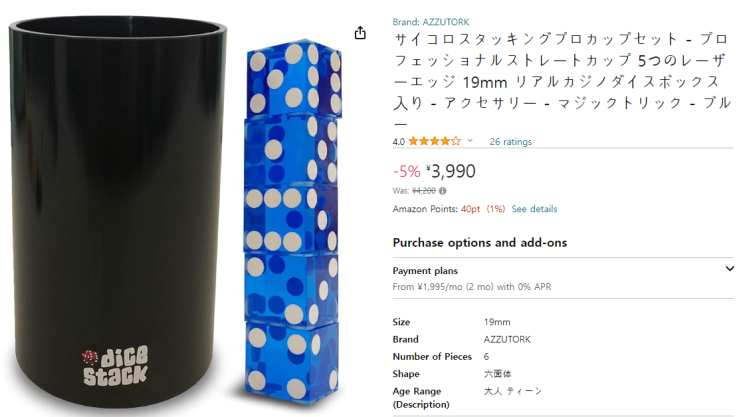This screenshot has height=417, width=743.
Task: Open the Brand: AZZUTORK link
Action: 431,22
